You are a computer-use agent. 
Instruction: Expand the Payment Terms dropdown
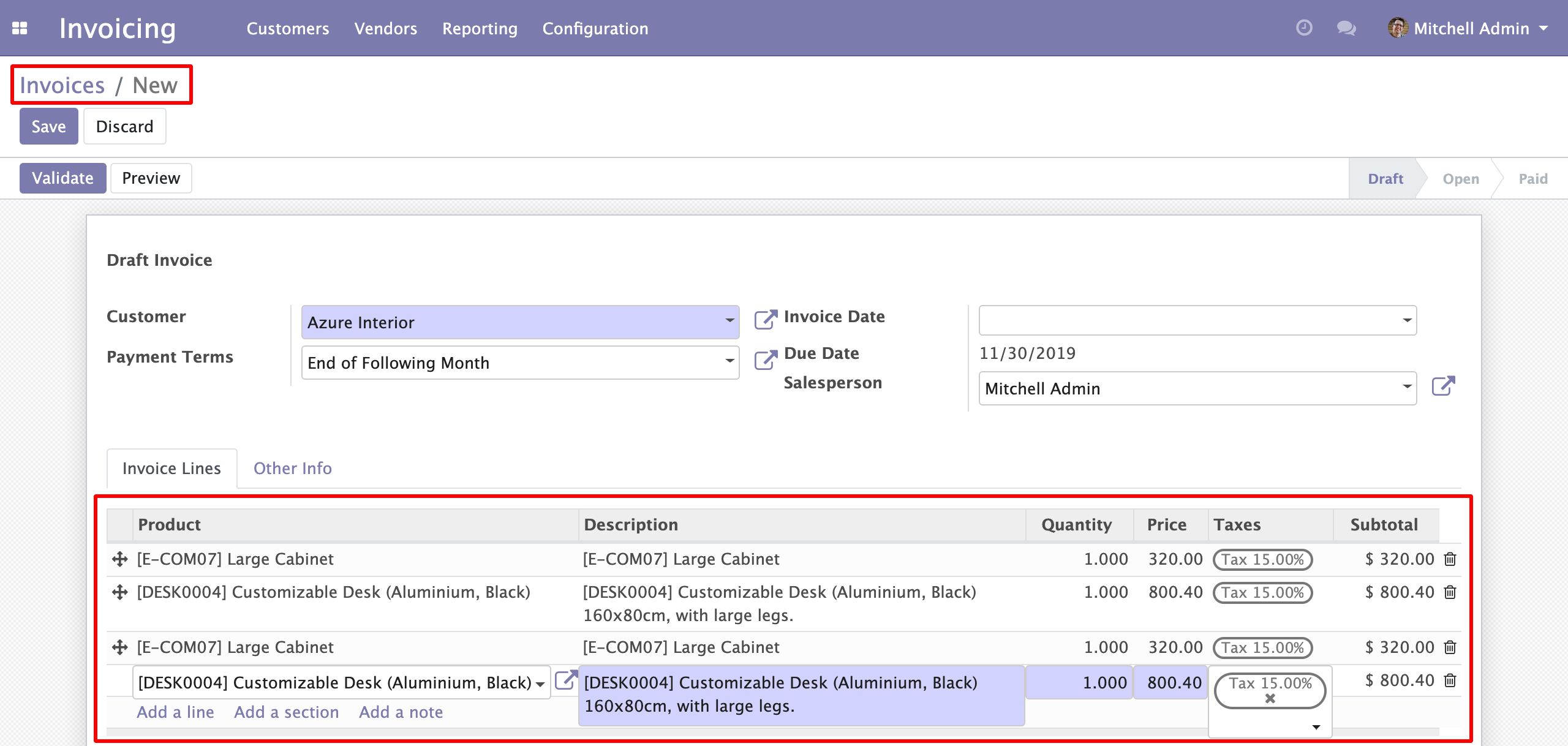tap(729, 361)
